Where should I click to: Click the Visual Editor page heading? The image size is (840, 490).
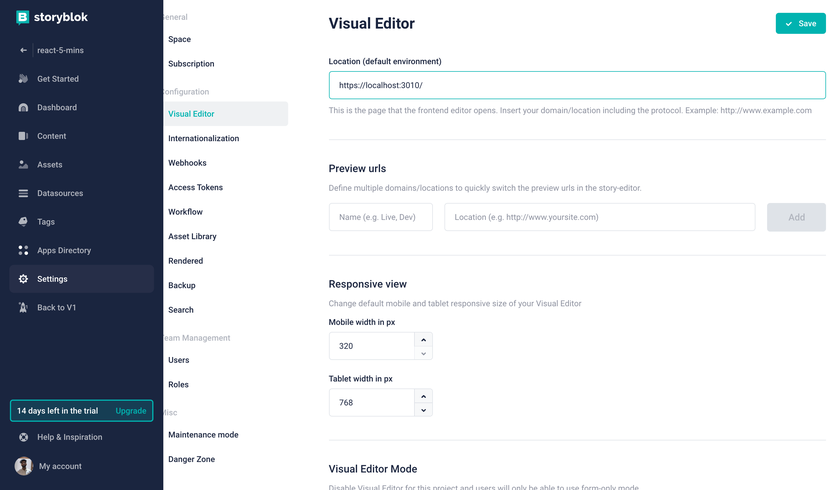(x=371, y=24)
